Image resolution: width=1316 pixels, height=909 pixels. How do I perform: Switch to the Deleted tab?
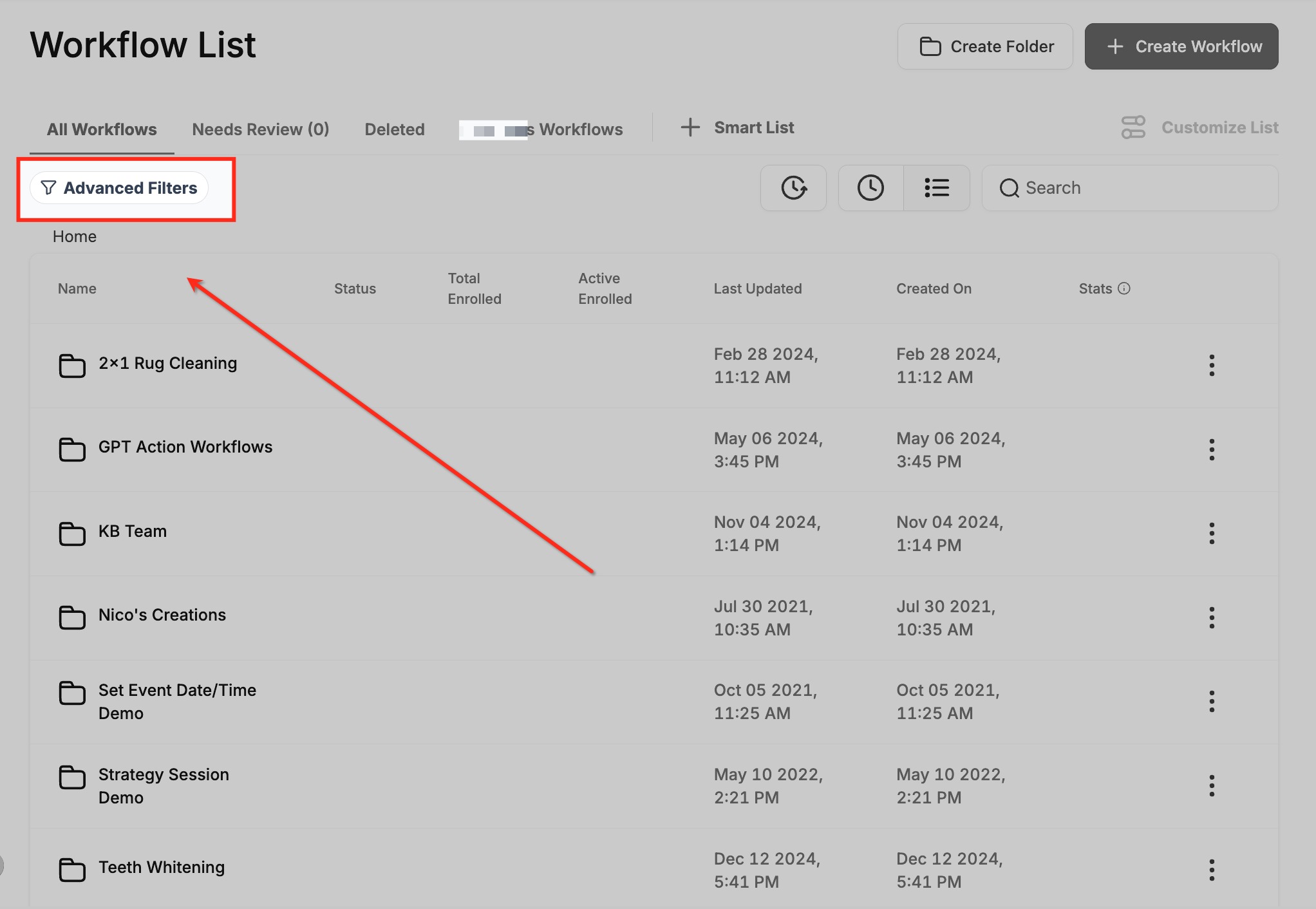394,129
